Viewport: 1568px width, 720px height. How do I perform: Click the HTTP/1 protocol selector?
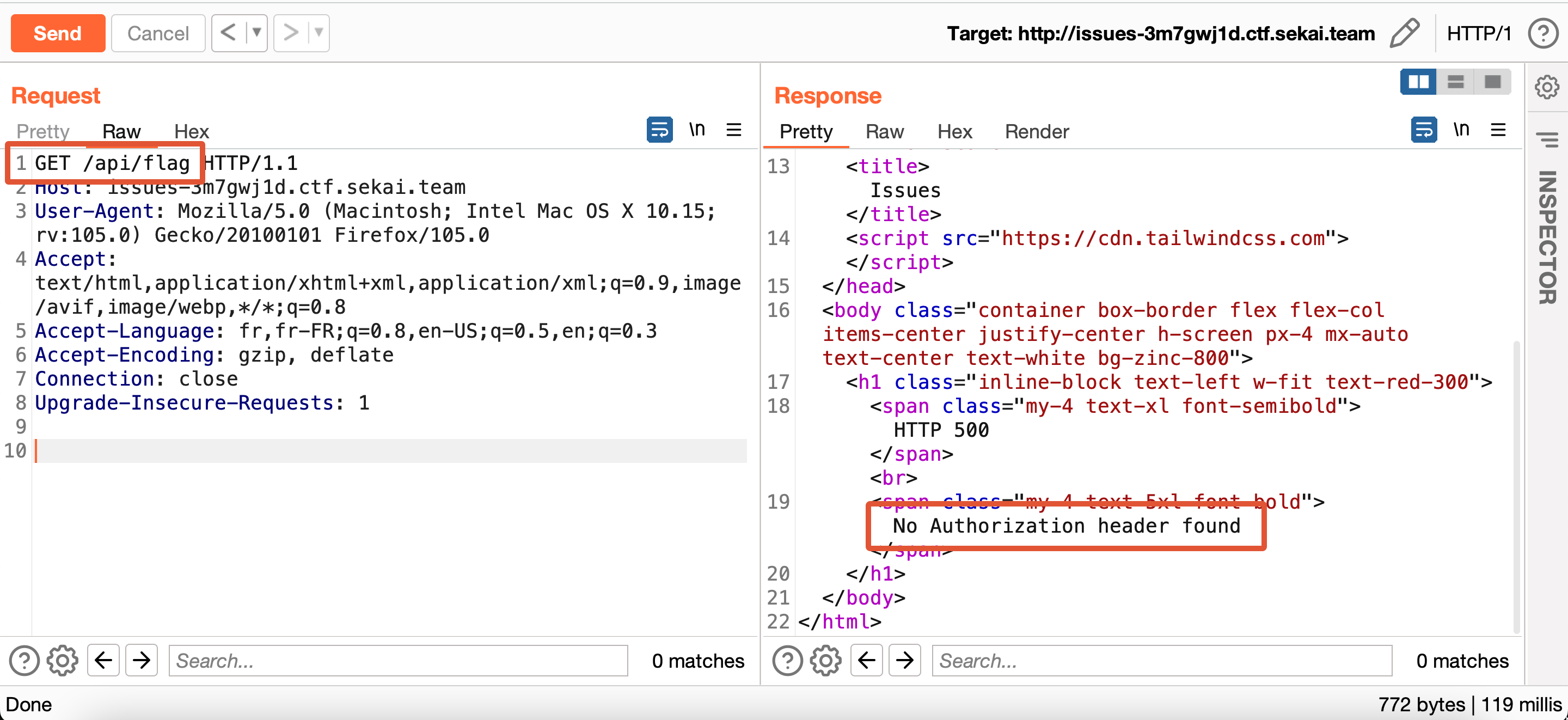(x=1479, y=34)
